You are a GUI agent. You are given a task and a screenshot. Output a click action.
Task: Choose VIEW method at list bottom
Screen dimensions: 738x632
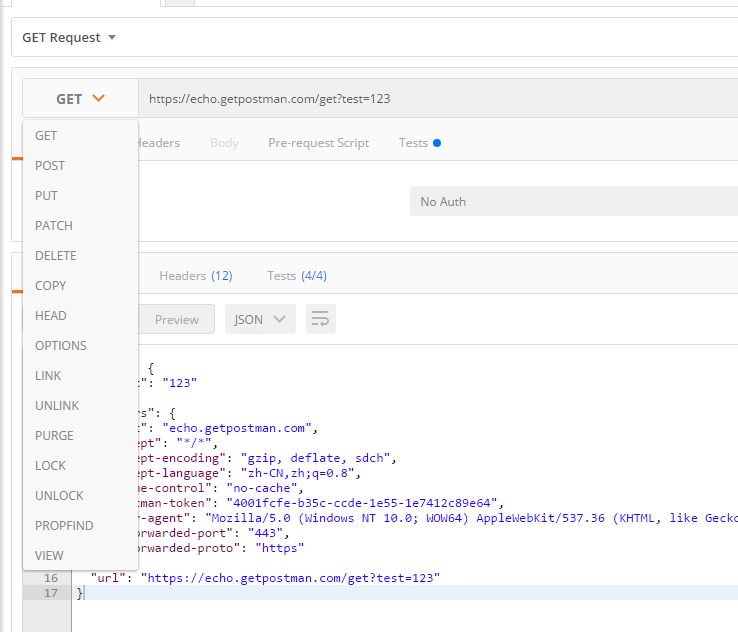(49, 556)
